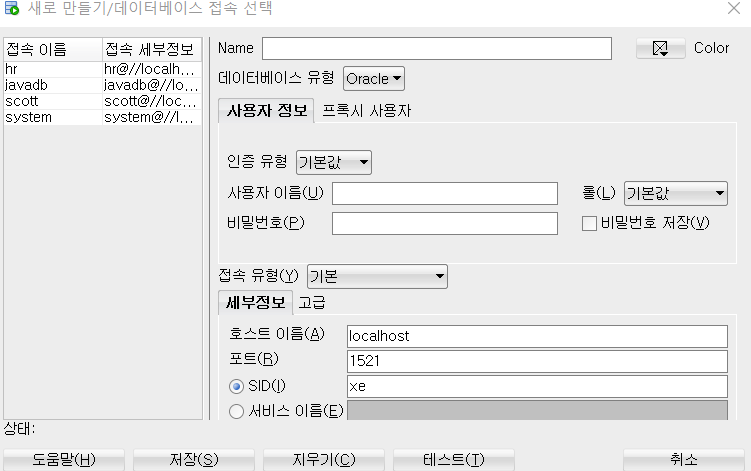This screenshot has height=471, width=751.
Task: Open the 인증 유형 dropdown
Action: click(334, 162)
